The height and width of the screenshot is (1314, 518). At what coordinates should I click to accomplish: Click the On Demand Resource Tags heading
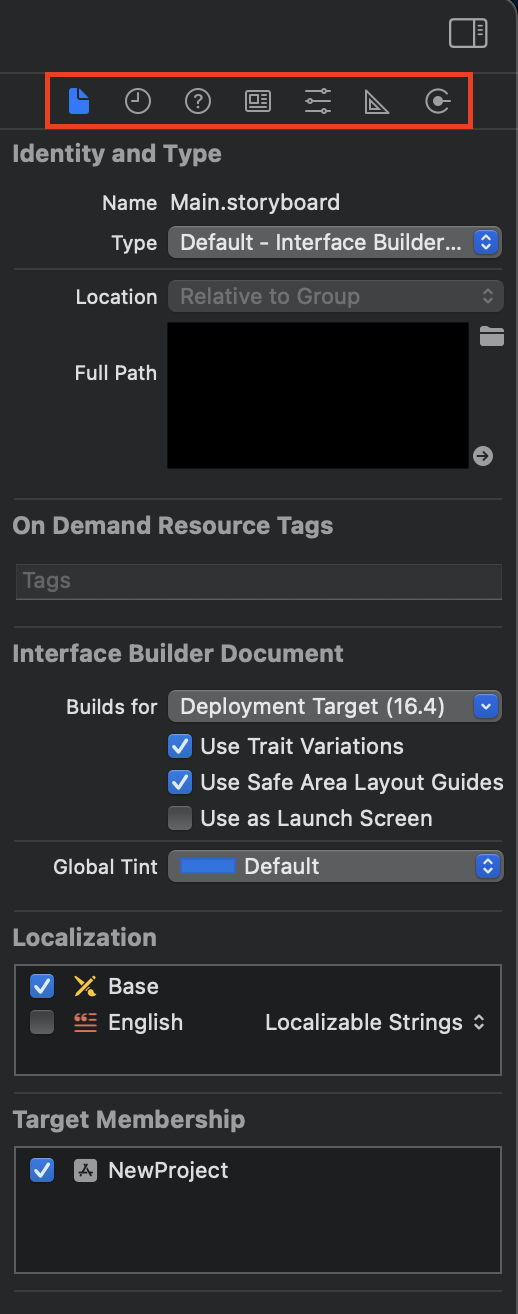pyautogui.click(x=173, y=525)
